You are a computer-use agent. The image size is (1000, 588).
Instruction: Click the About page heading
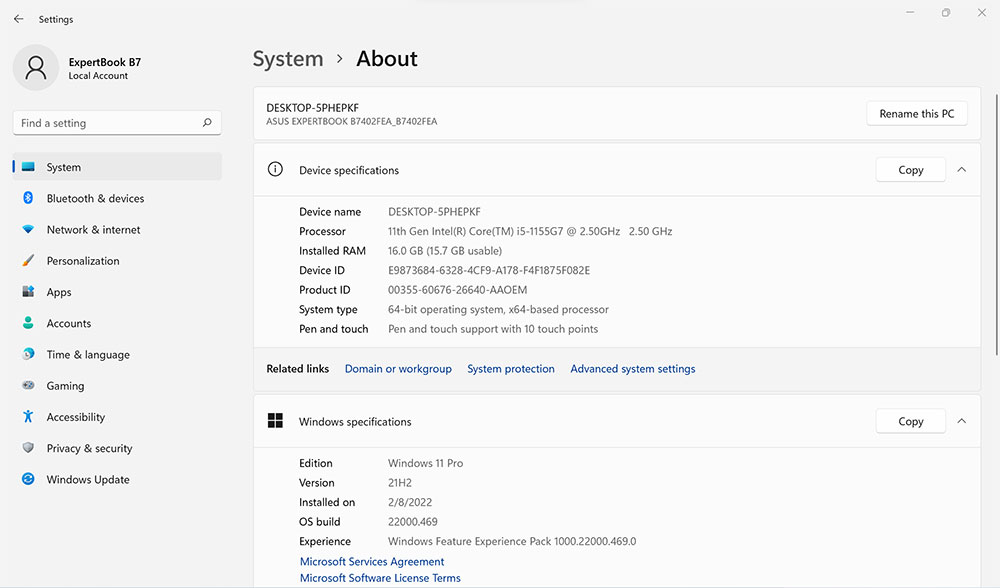(x=387, y=59)
